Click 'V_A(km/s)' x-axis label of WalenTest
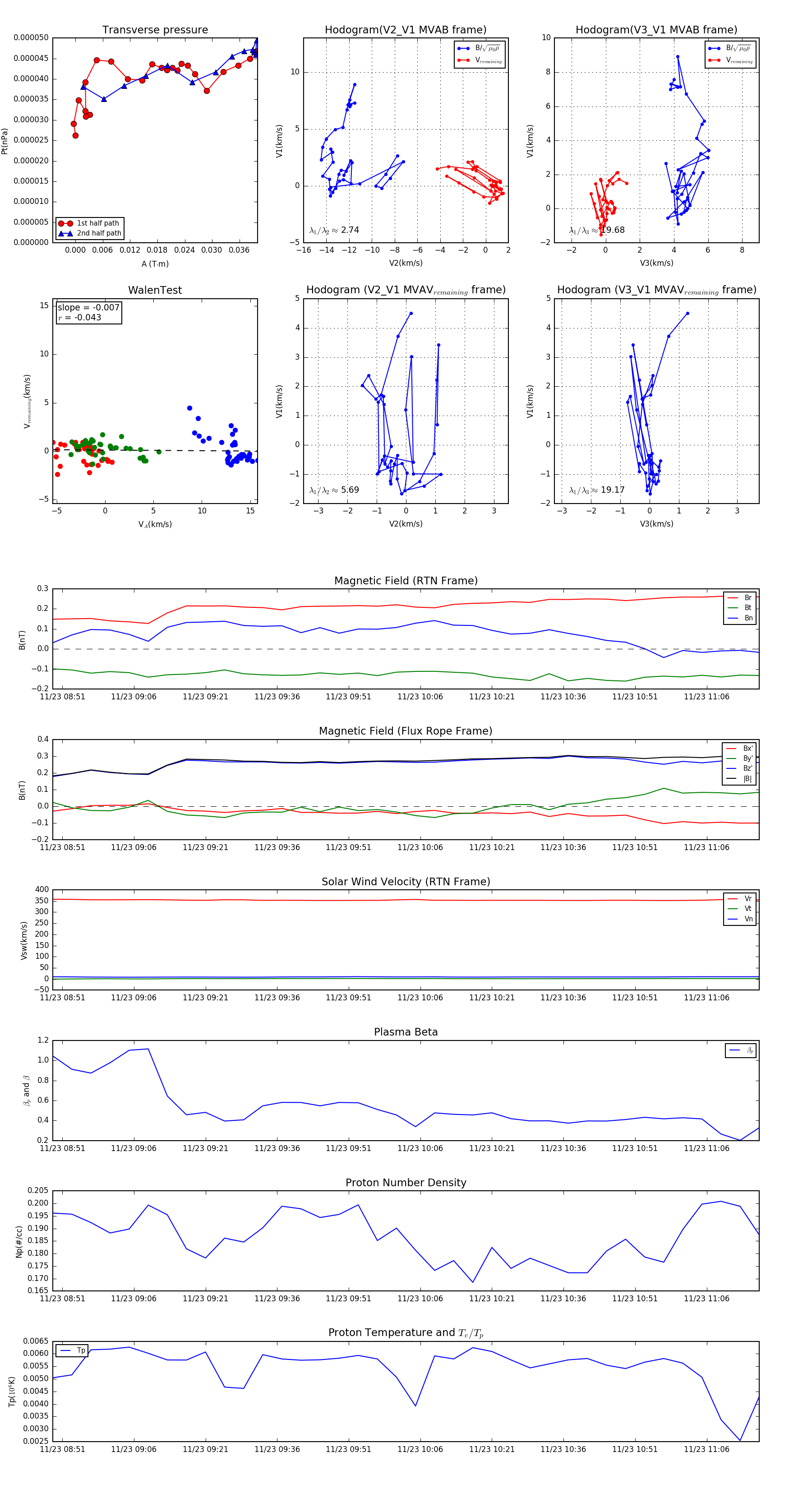 pyautogui.click(x=155, y=524)
